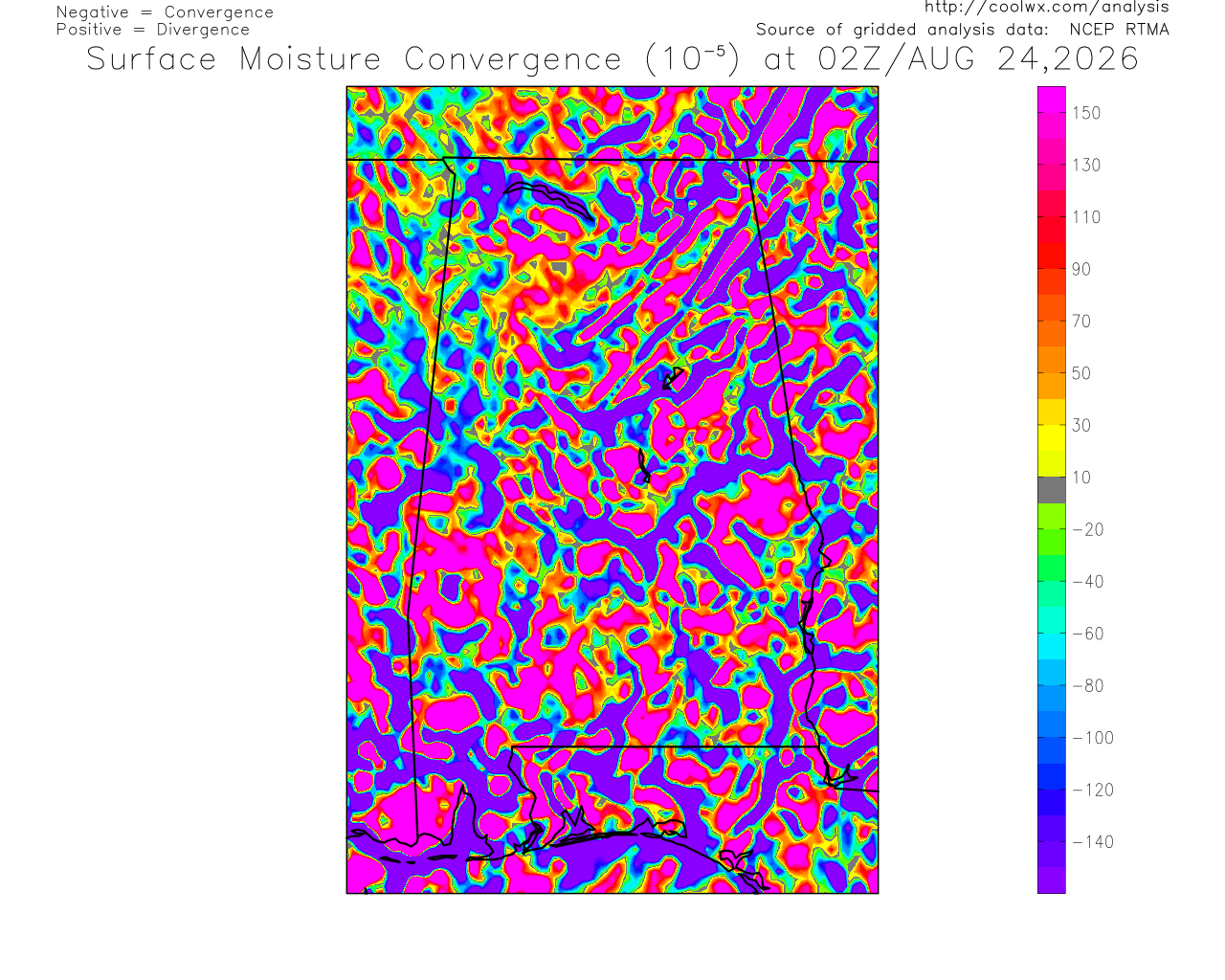This screenshot has width=1225, height=980.
Task: Click the 02Z/AUG 24,2026 timestamp
Action: click(978, 59)
